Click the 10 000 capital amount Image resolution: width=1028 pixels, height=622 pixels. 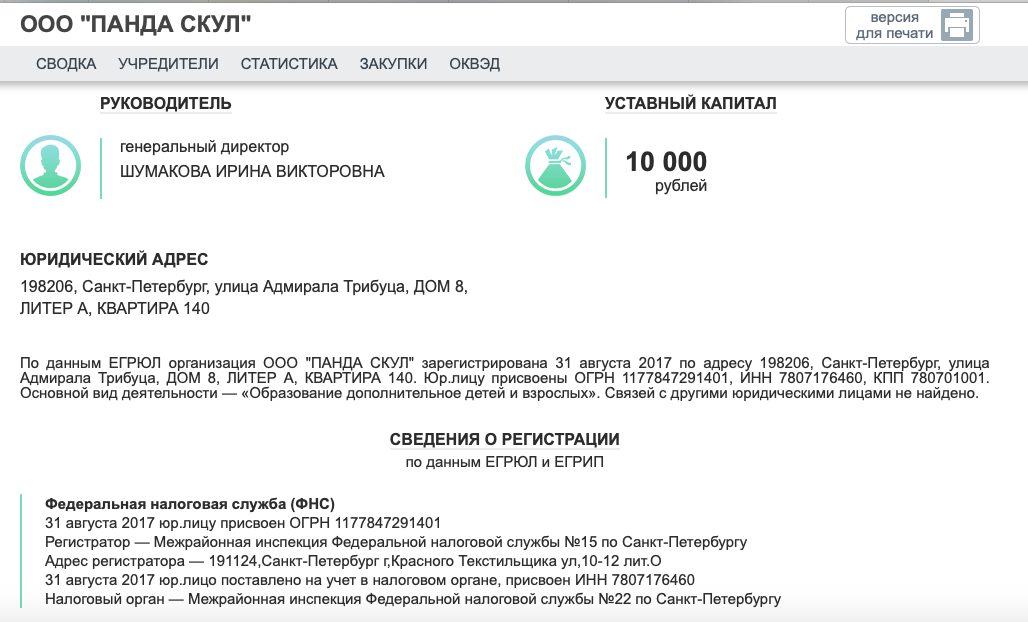(x=666, y=161)
